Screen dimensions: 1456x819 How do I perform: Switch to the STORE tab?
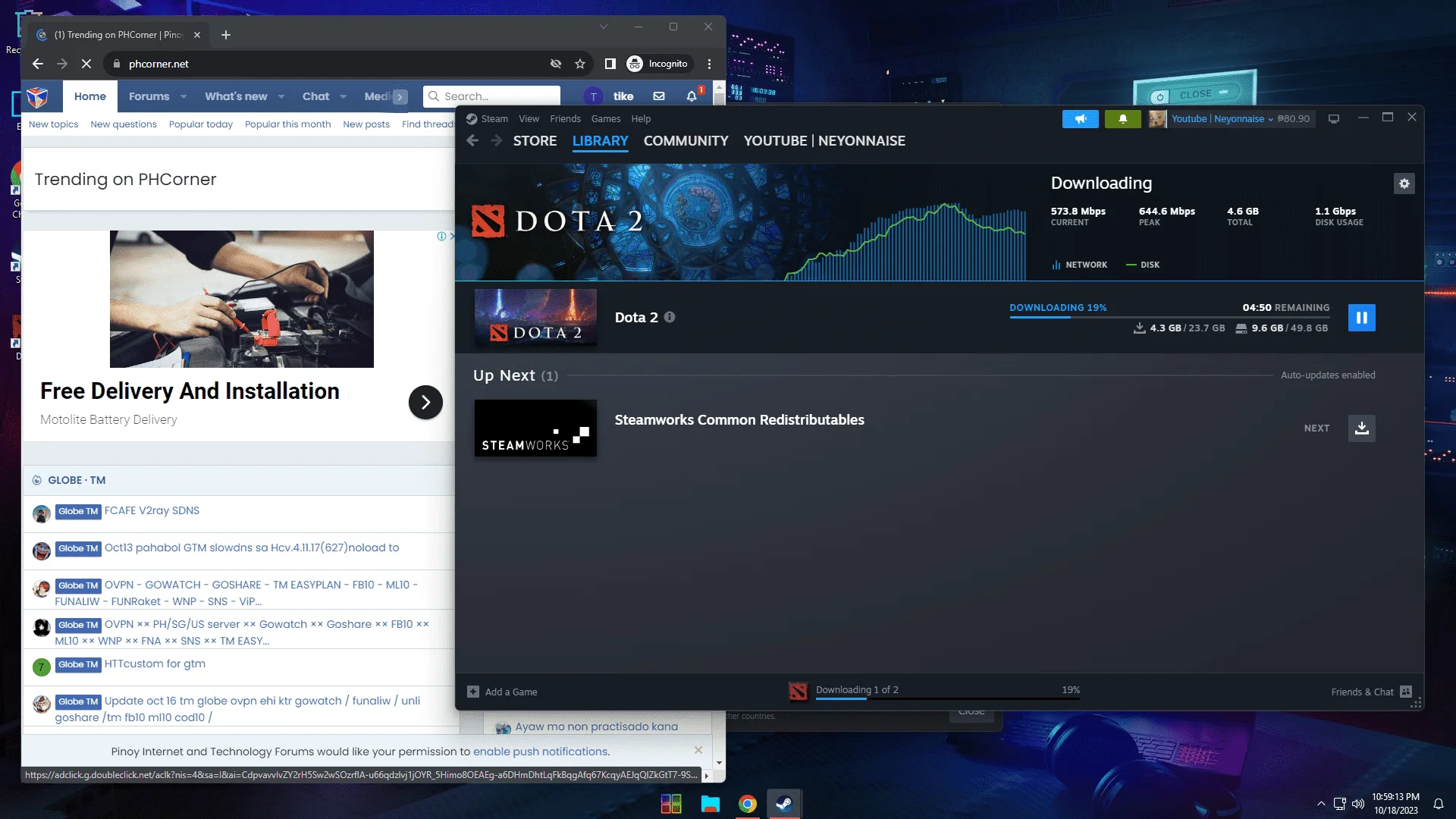pos(535,141)
